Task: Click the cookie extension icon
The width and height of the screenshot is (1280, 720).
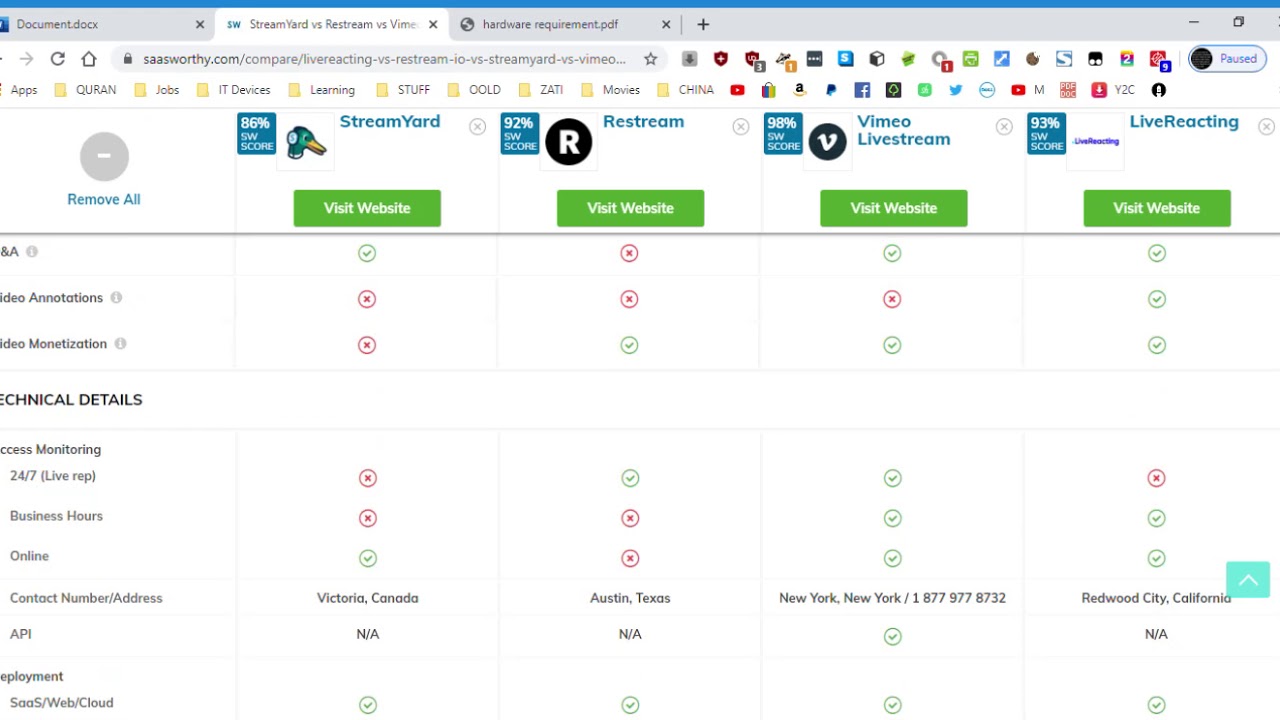Action: (x=1033, y=59)
